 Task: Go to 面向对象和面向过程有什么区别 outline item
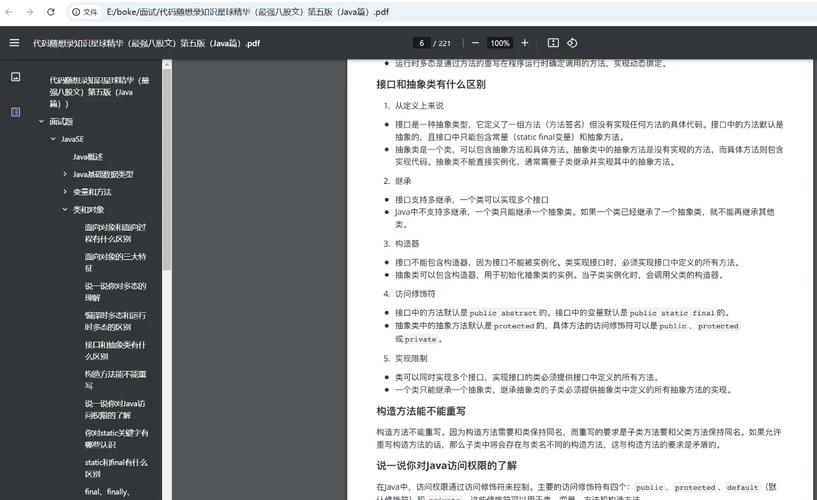(115, 233)
